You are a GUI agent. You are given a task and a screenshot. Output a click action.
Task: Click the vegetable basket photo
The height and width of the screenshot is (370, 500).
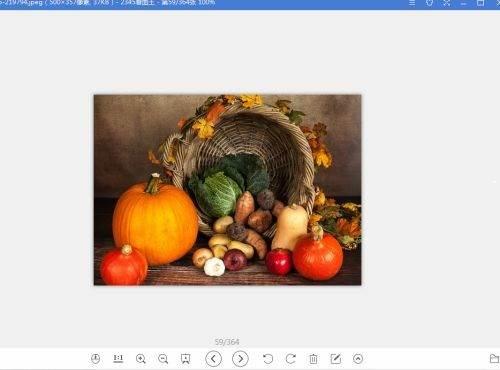pos(227,190)
